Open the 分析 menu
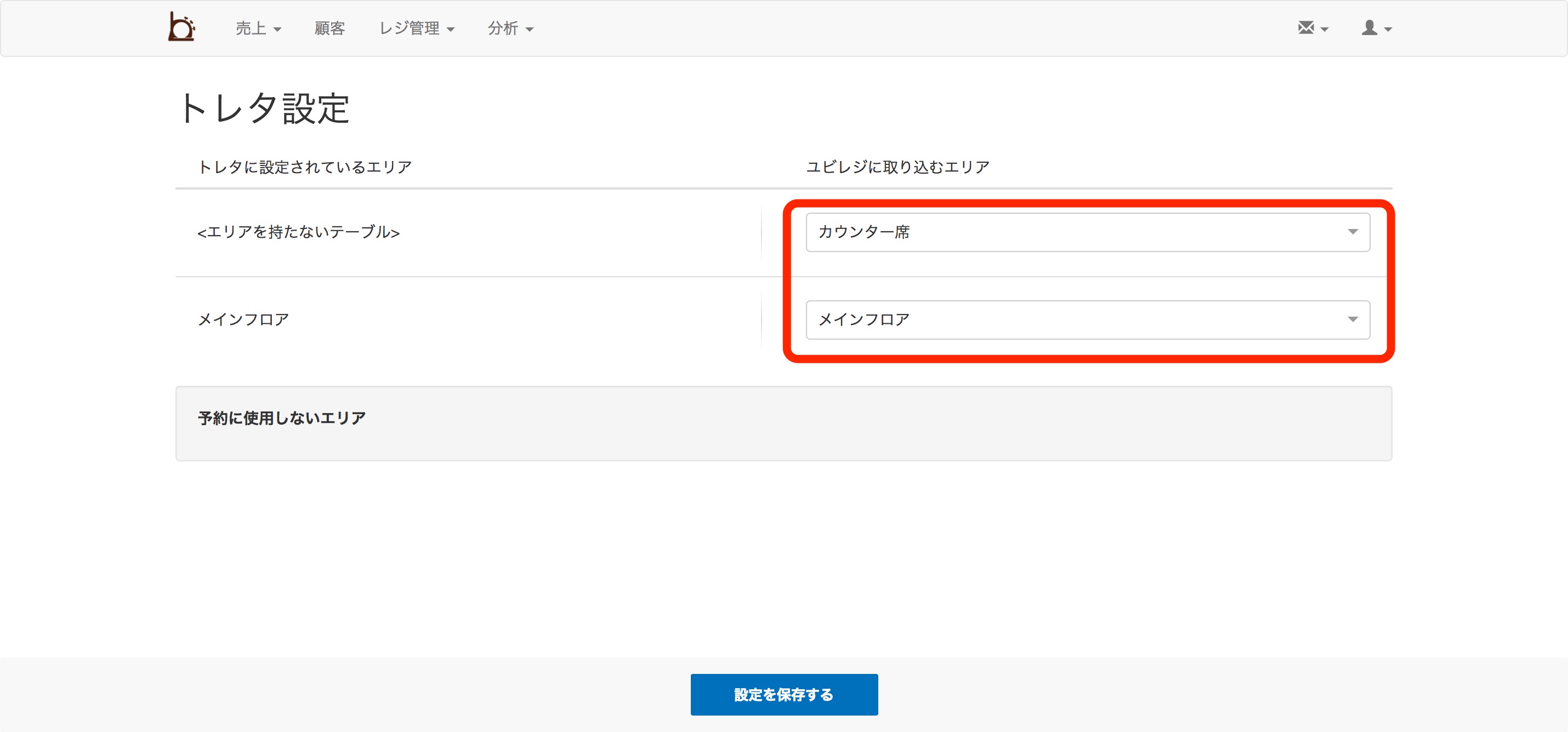 pos(510,28)
